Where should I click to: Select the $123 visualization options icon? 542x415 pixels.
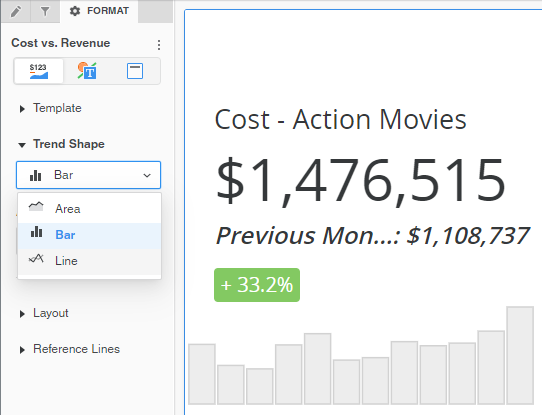pos(39,71)
